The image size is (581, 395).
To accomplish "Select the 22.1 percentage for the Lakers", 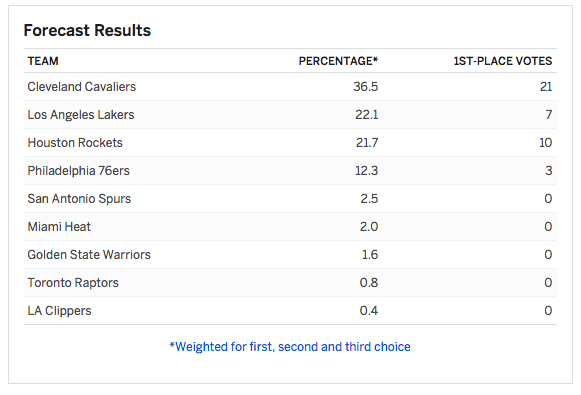I will tap(366, 115).
